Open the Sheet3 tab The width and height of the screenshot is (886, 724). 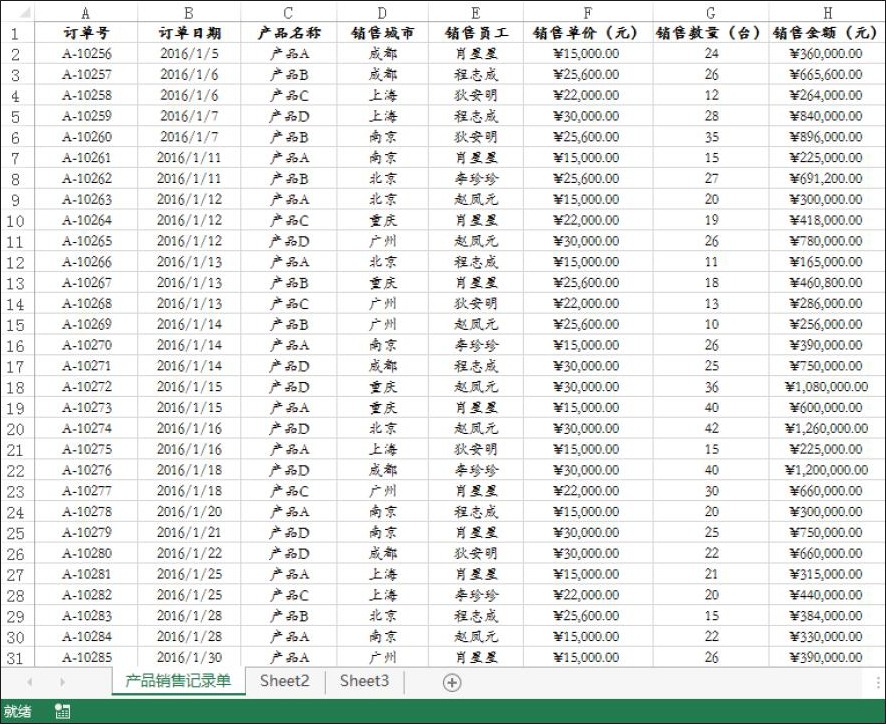pyautogui.click(x=364, y=681)
